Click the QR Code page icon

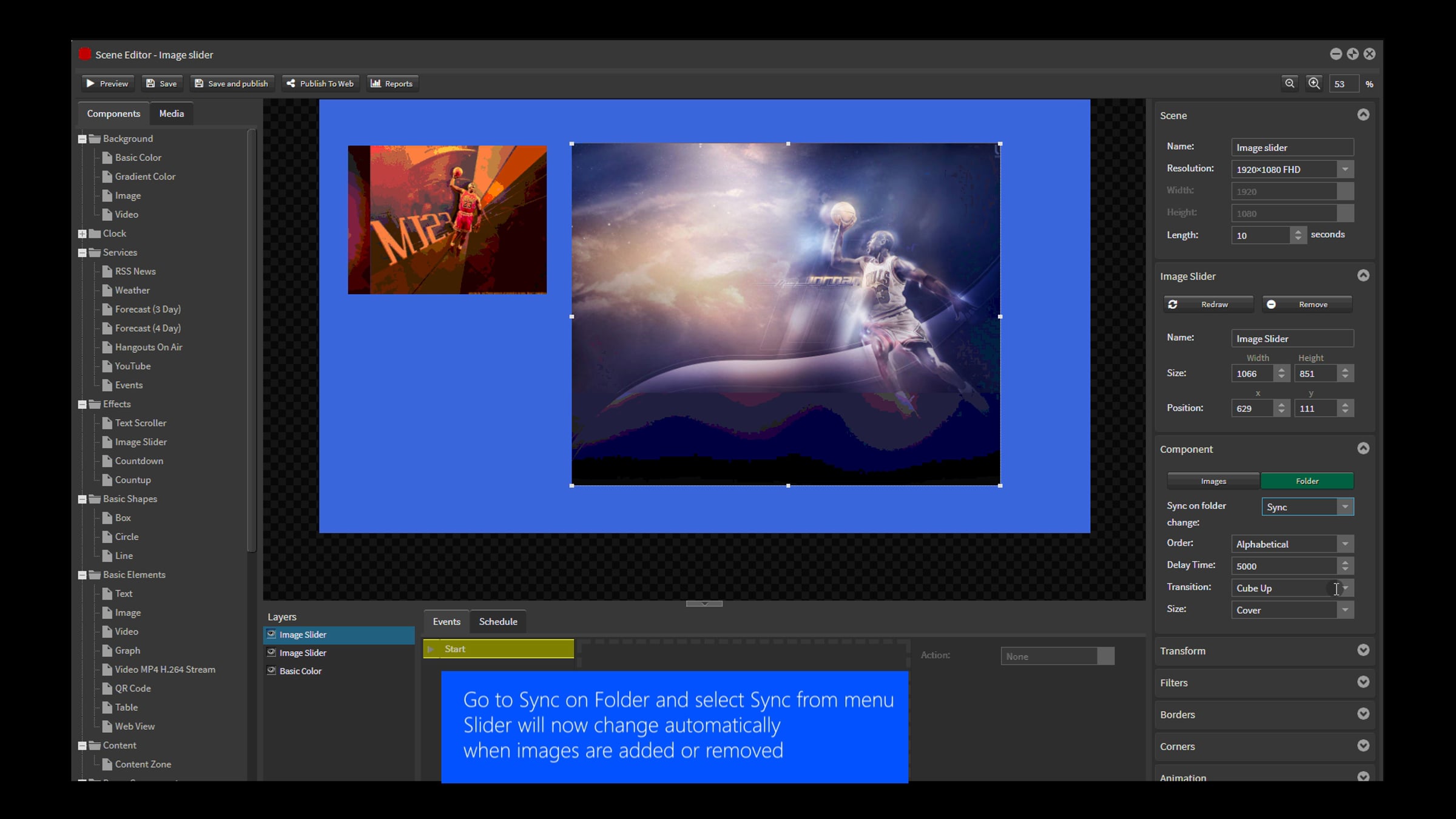107,689
